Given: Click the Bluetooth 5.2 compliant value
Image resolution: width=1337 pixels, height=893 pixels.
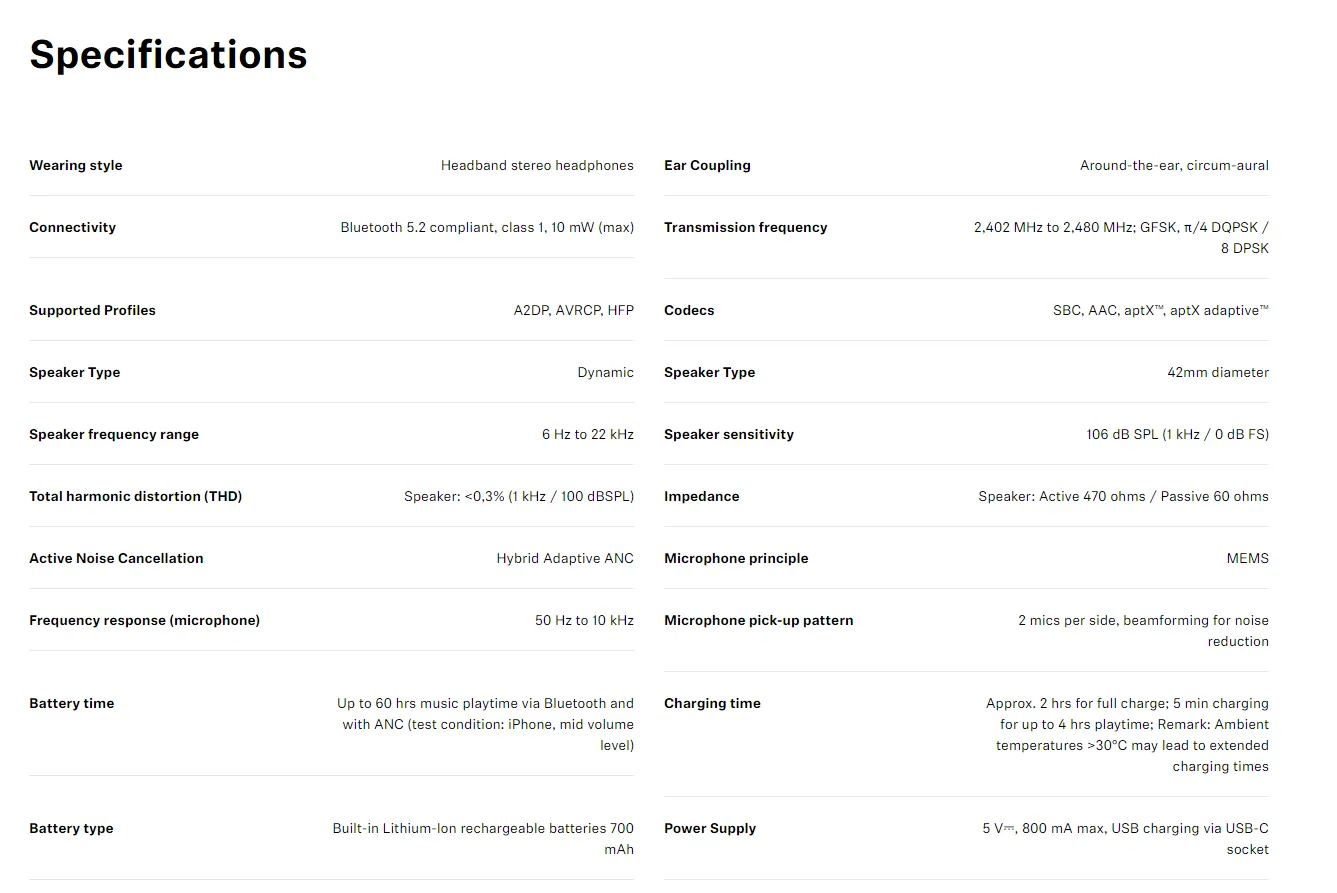Looking at the screenshot, I should click(487, 227).
